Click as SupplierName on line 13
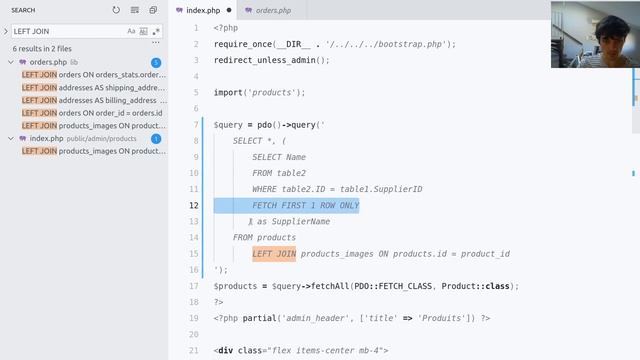 tap(293, 222)
